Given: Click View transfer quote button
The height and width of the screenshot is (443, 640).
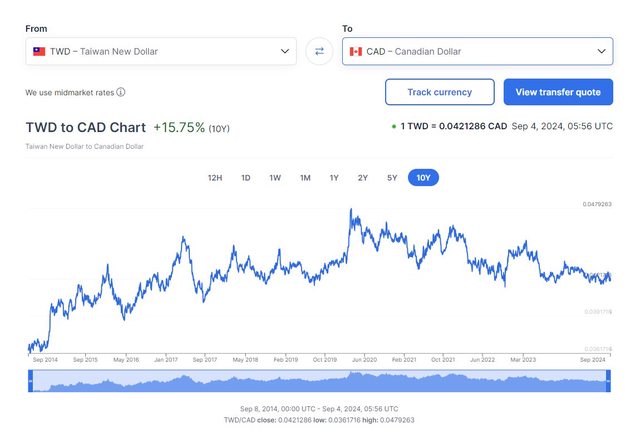Looking at the screenshot, I should 557,92.
